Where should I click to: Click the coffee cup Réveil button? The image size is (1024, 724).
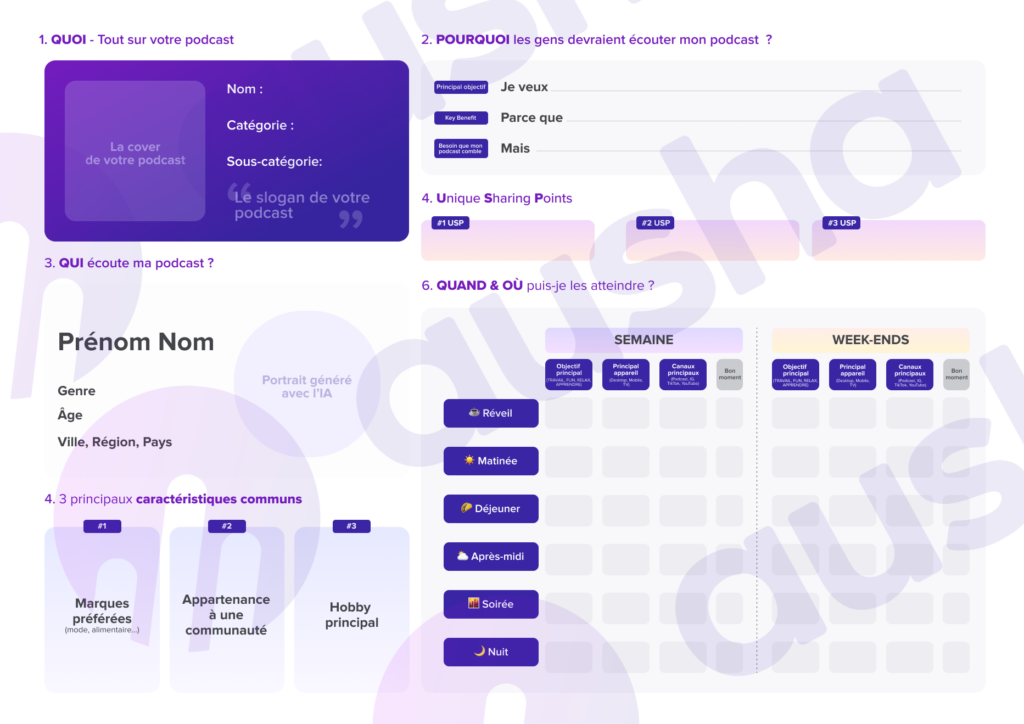(490, 413)
